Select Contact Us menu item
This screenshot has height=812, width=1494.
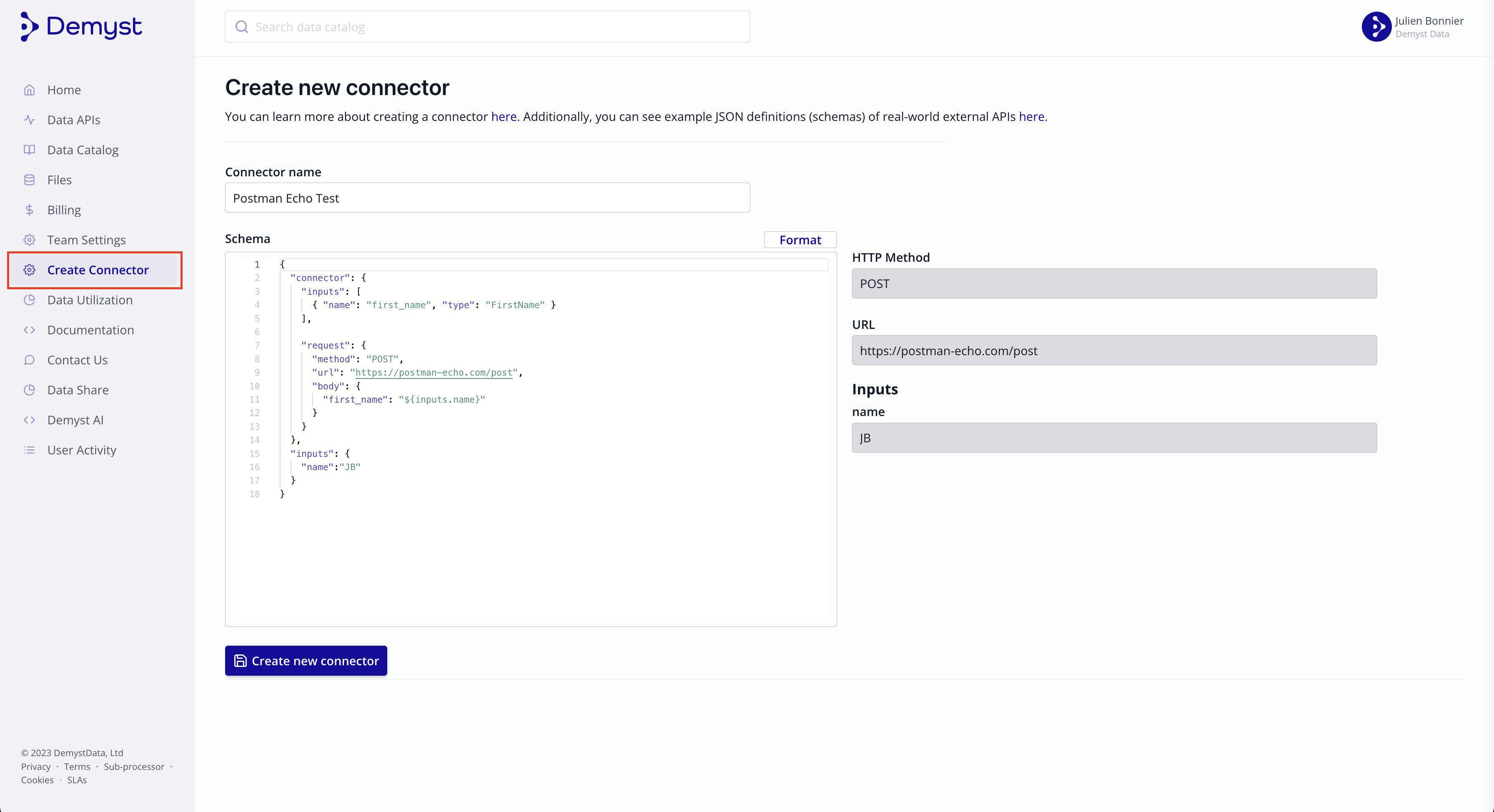77,359
